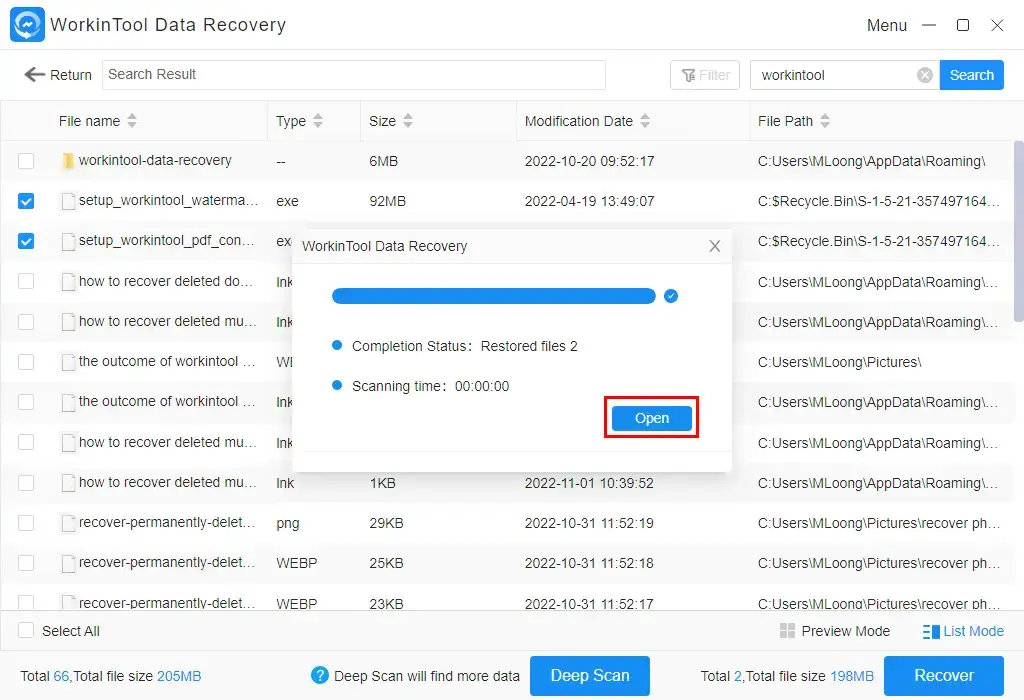The width and height of the screenshot is (1024, 700).
Task: Click the Return label text
Action: click(71, 75)
